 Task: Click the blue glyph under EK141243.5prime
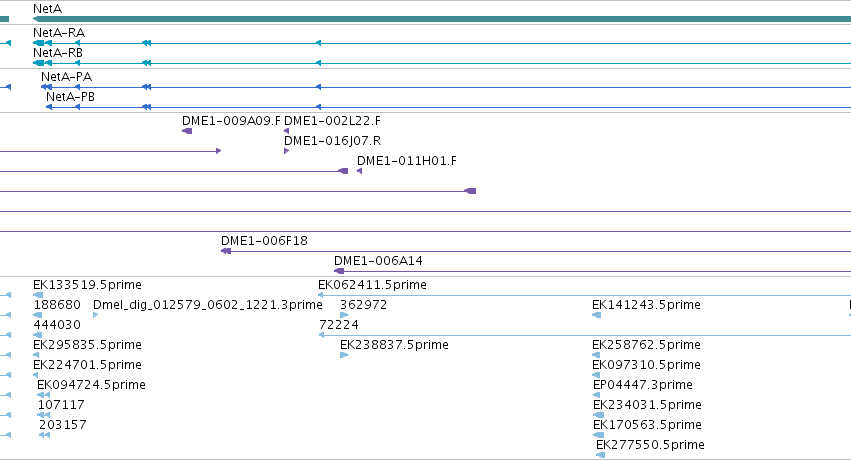point(596,315)
